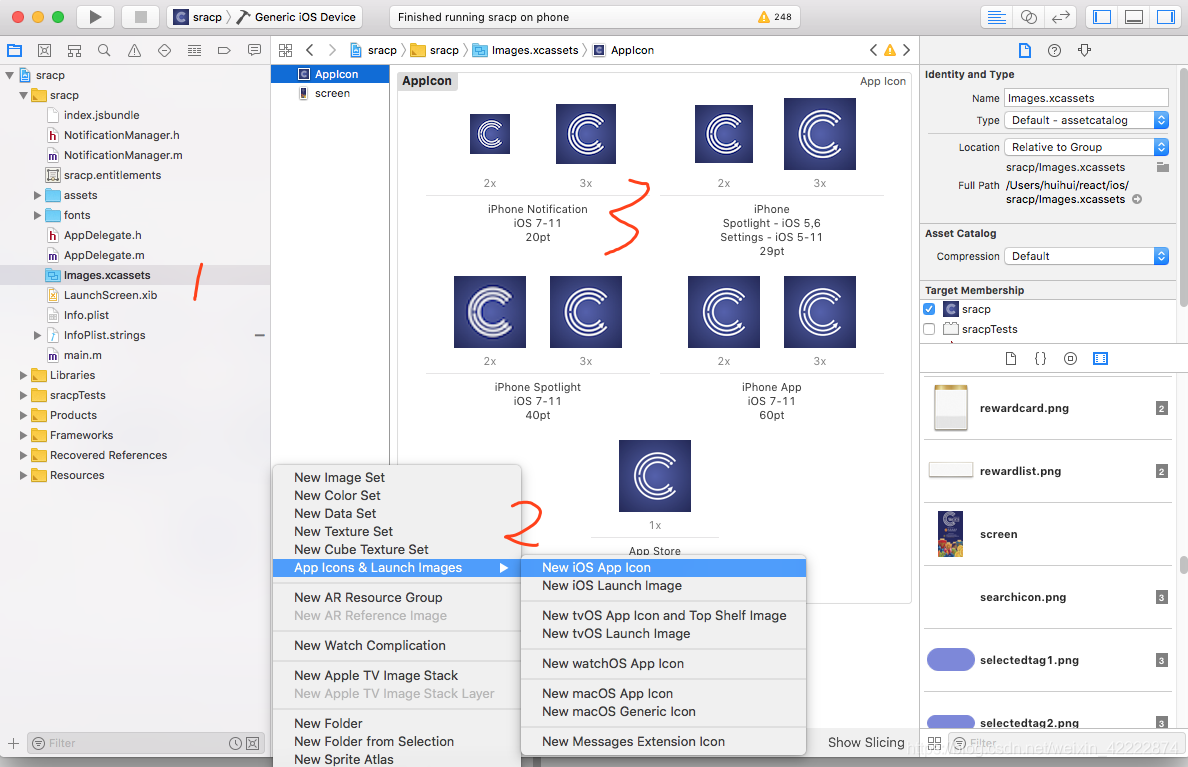Screen dimensions: 1188x767
Task: Reveal the Full Path in Finder arrow
Action: (x=1136, y=199)
